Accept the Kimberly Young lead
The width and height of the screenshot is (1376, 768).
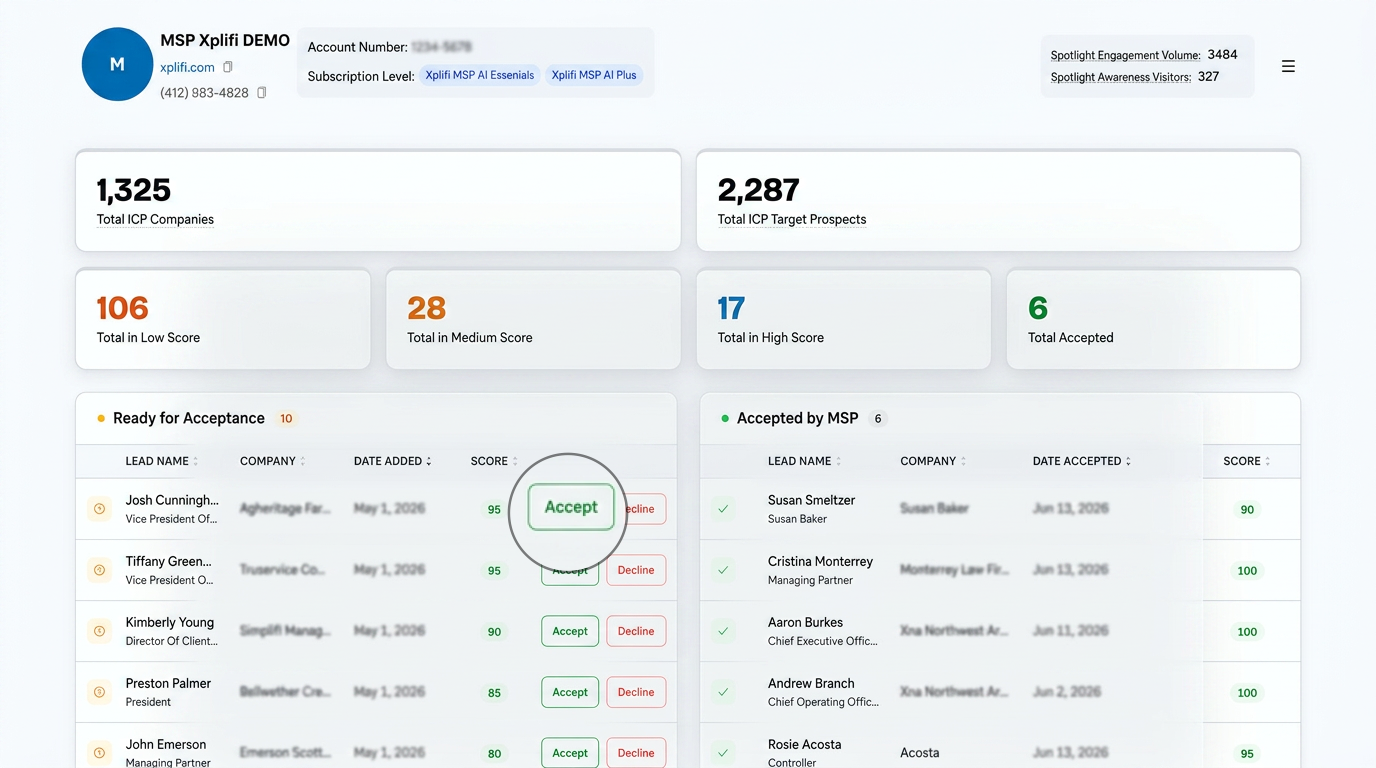(570, 631)
